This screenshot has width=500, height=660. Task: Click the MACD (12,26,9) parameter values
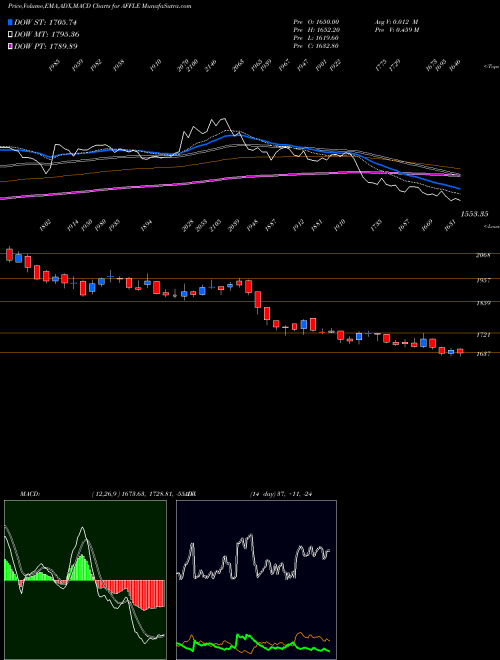tap(139, 493)
